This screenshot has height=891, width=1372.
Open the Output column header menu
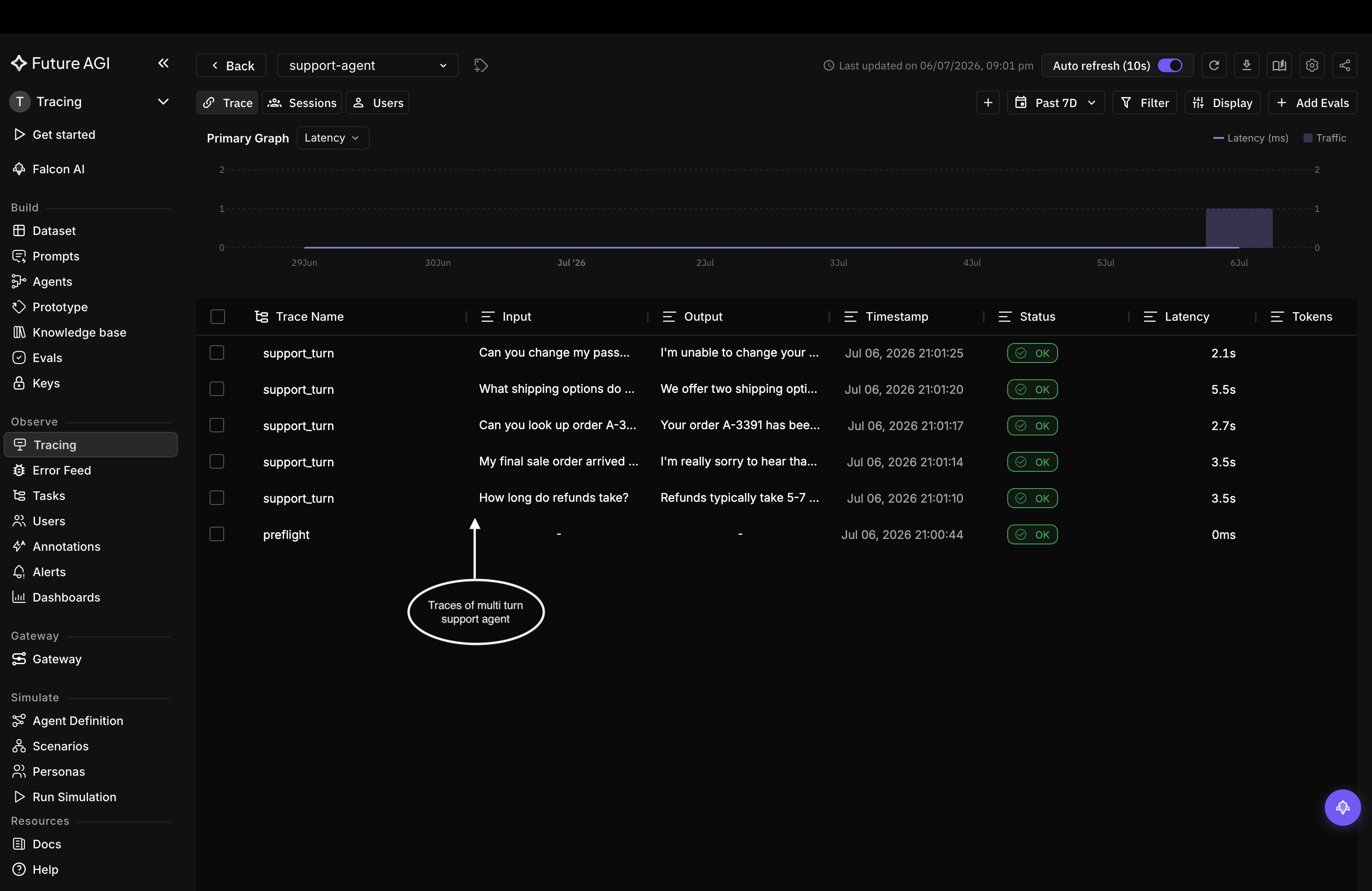(x=669, y=316)
